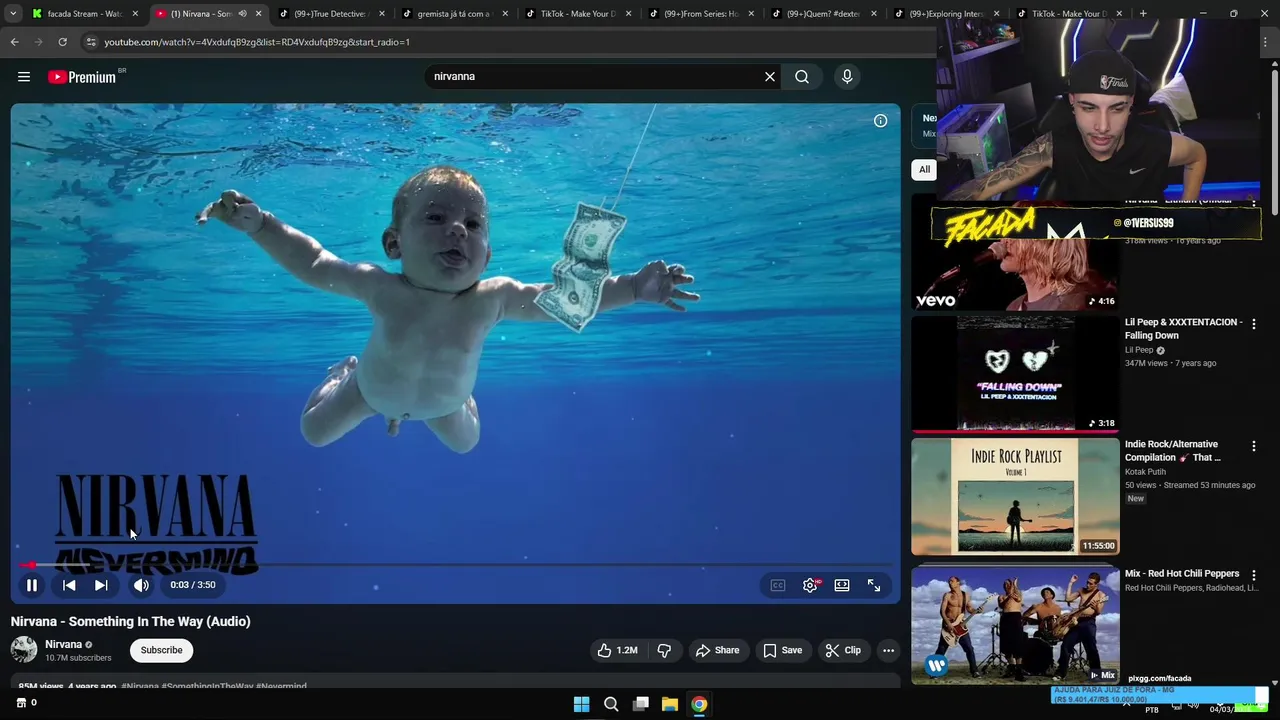Image resolution: width=1280 pixels, height=720 pixels.
Task: Share the Nirvana video
Action: tap(717, 650)
